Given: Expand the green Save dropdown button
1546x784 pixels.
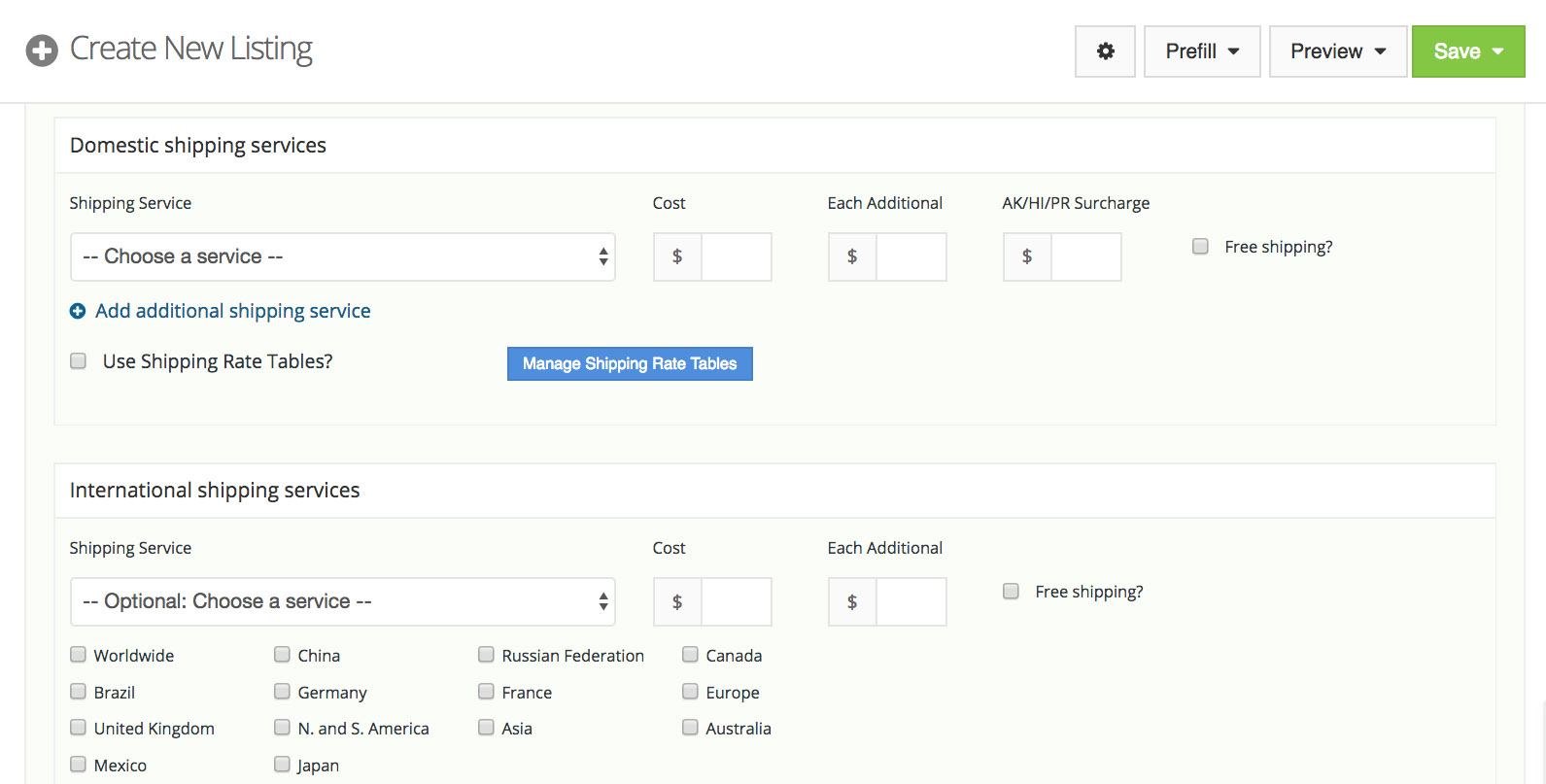Looking at the screenshot, I should (1467, 51).
